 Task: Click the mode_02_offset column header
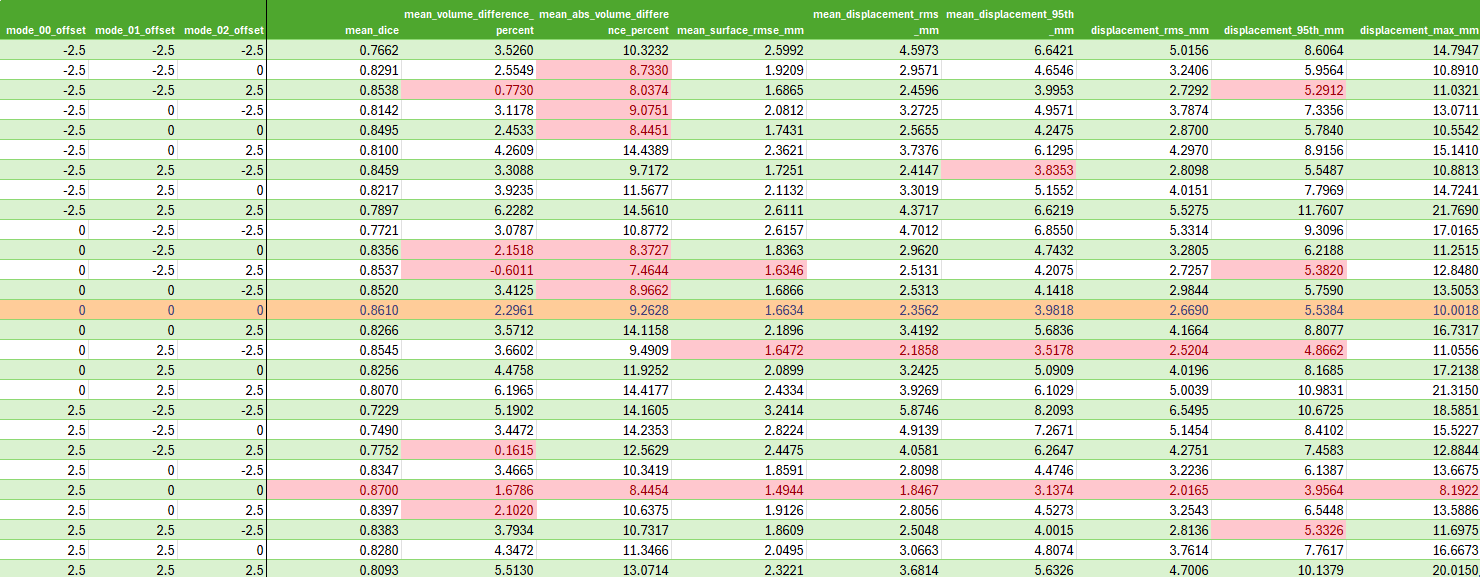click(x=223, y=20)
